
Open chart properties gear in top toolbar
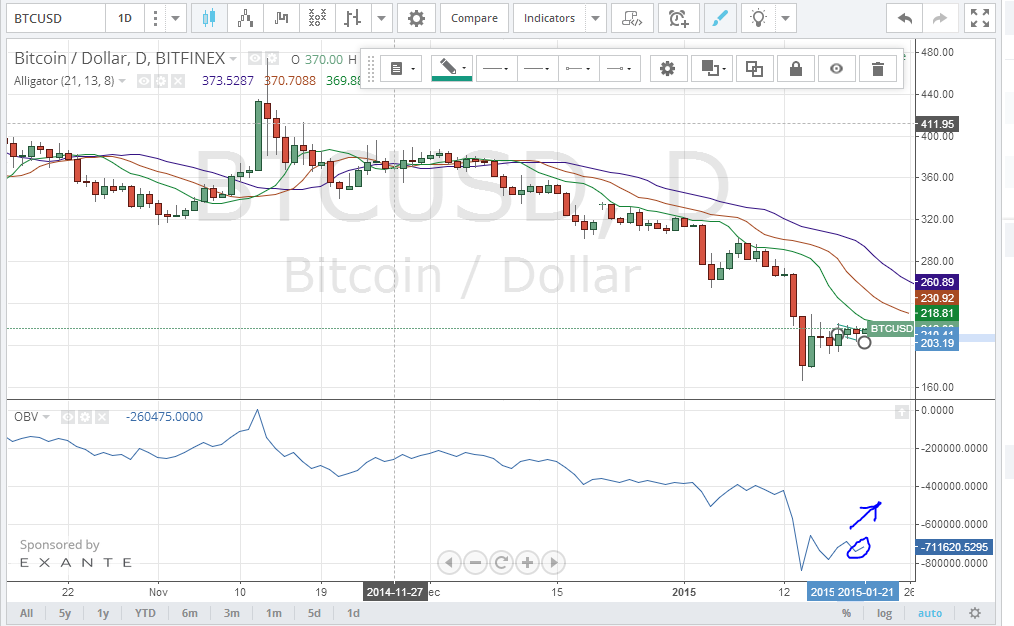[416, 18]
